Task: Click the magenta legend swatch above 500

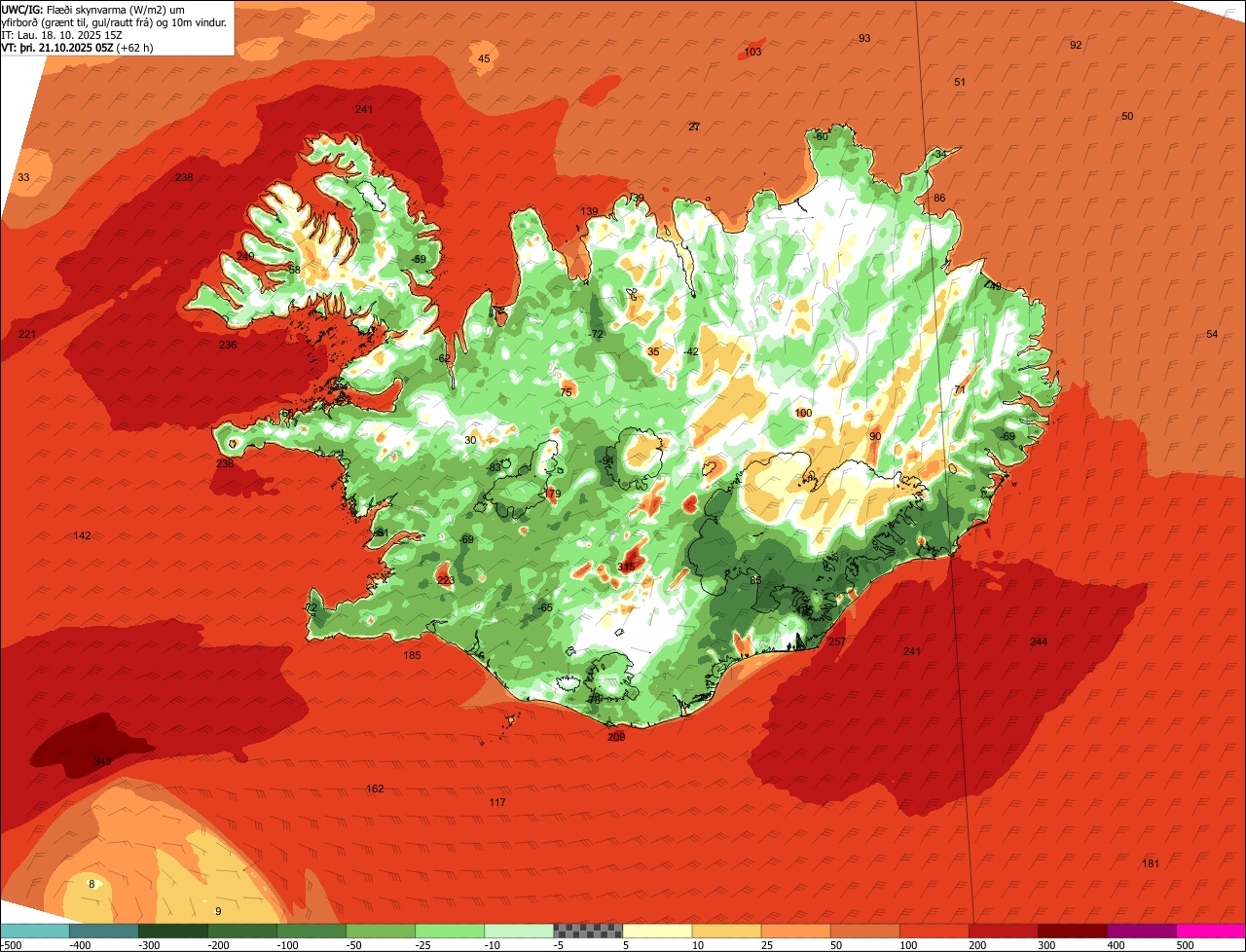Action: [1210, 931]
